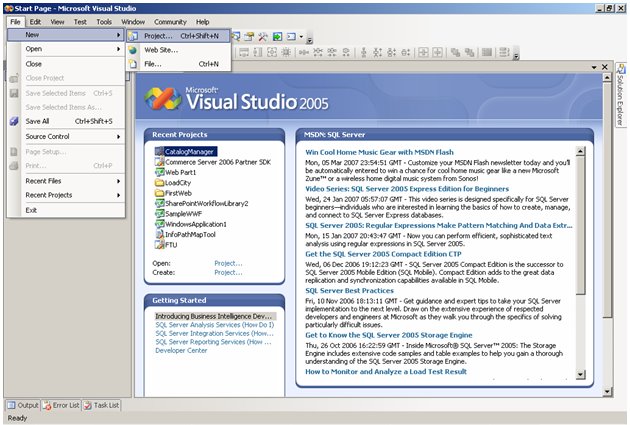The width and height of the screenshot is (630, 425).
Task: Expand the Recent Projects submenu arrow
Action: (x=119, y=195)
